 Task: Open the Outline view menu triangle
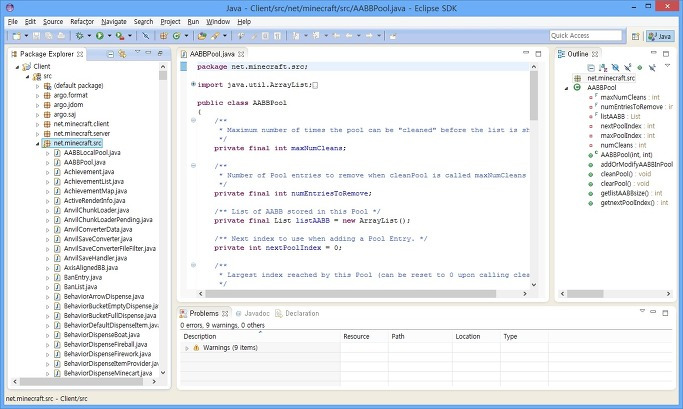(667, 66)
